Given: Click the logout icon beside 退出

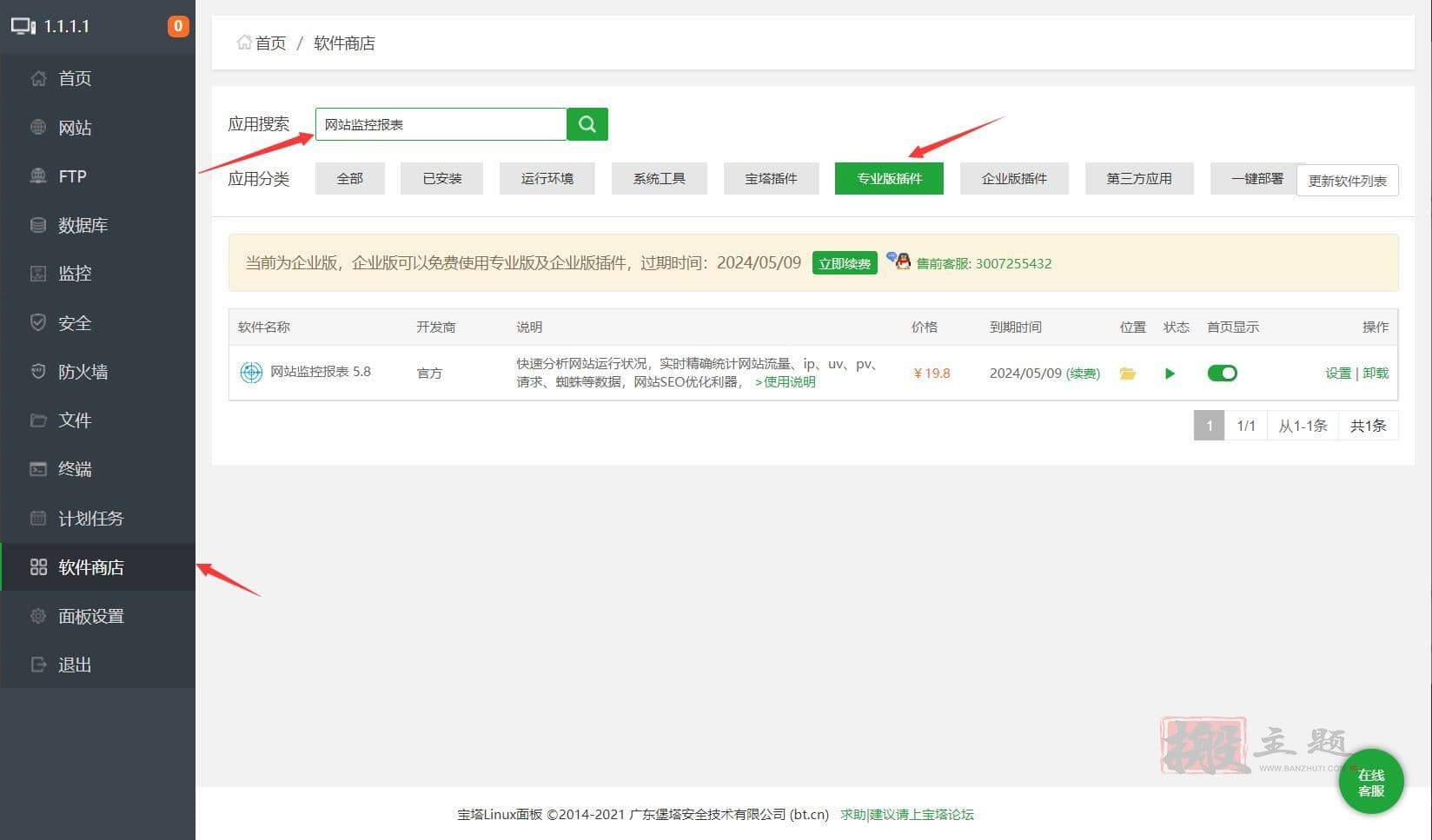Looking at the screenshot, I should click(38, 665).
